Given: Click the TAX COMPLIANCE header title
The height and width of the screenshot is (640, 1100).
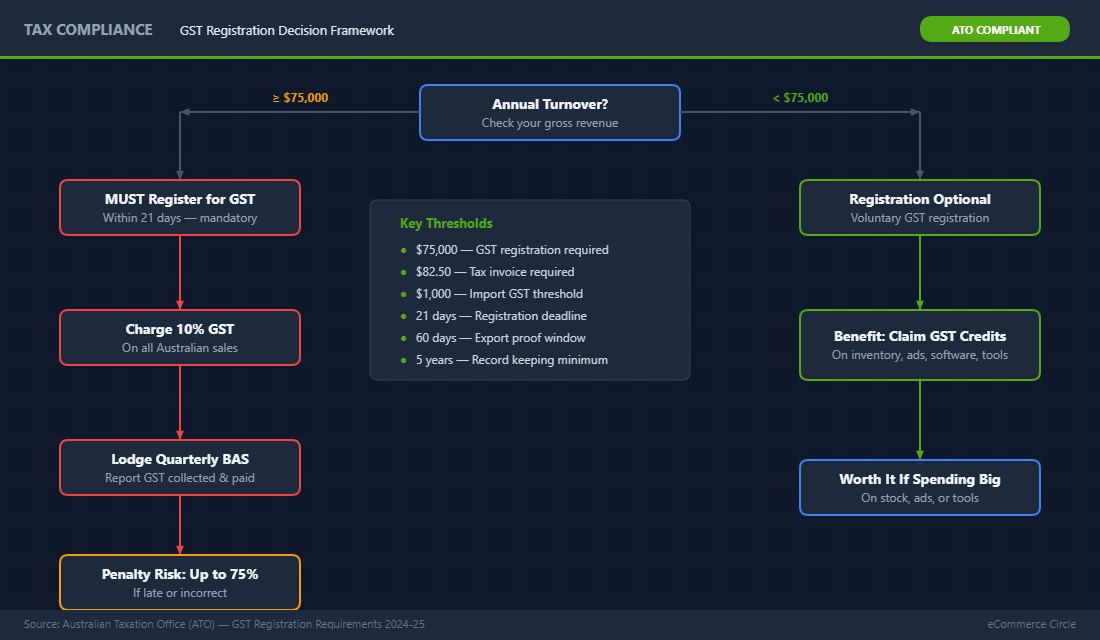Looking at the screenshot, I should point(88,30).
